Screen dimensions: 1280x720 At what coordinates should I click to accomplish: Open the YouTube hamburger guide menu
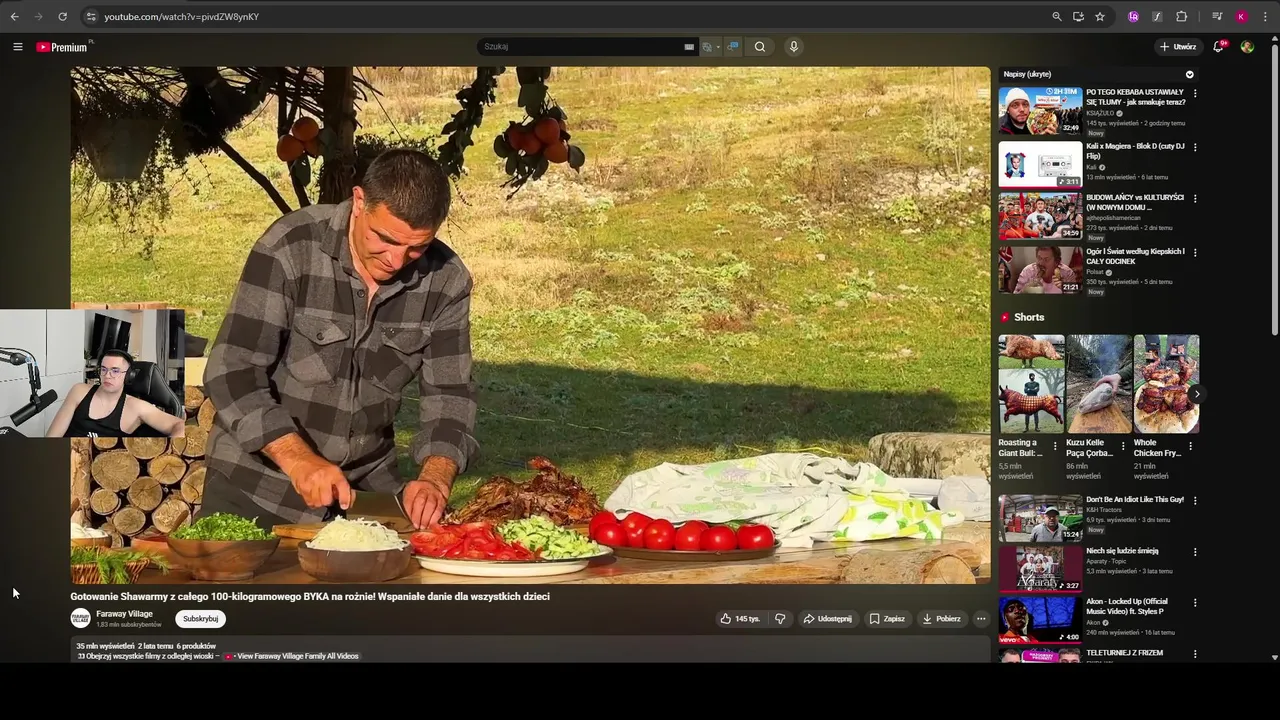tap(18, 47)
